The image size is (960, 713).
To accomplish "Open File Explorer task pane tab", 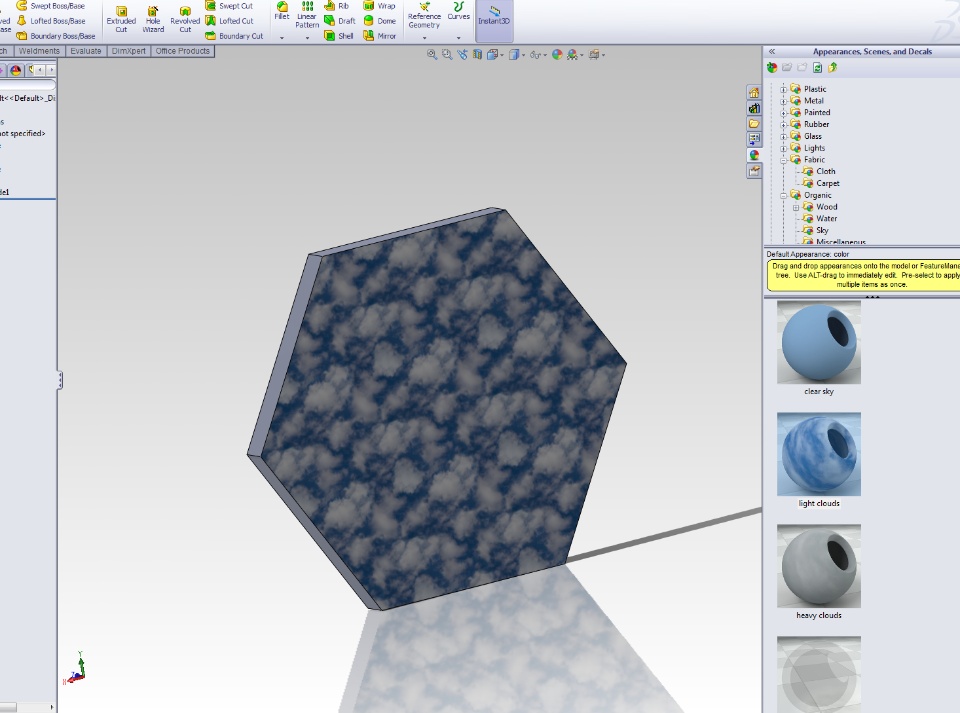I will [x=754, y=124].
